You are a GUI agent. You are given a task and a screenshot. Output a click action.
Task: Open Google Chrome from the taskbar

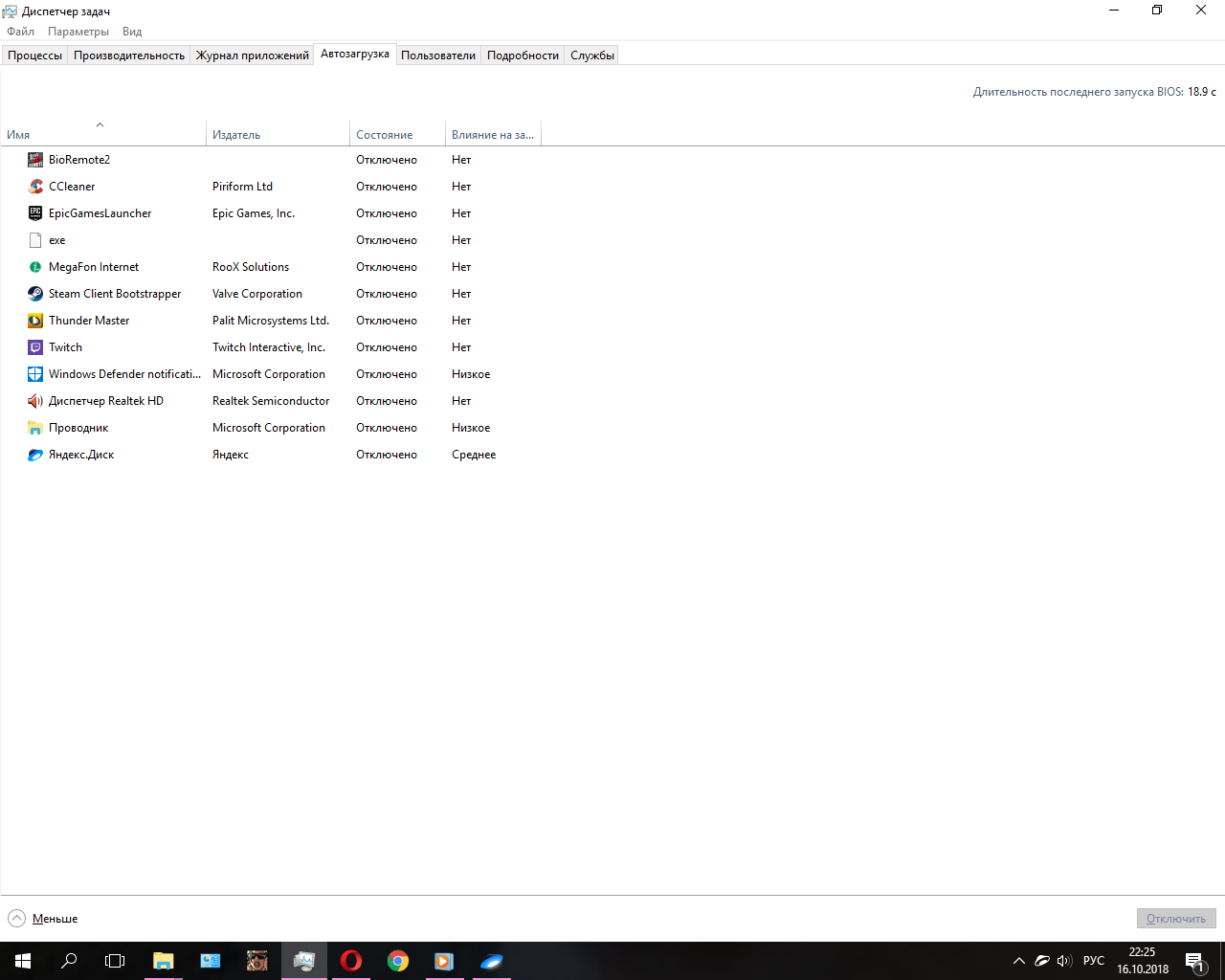point(398,961)
